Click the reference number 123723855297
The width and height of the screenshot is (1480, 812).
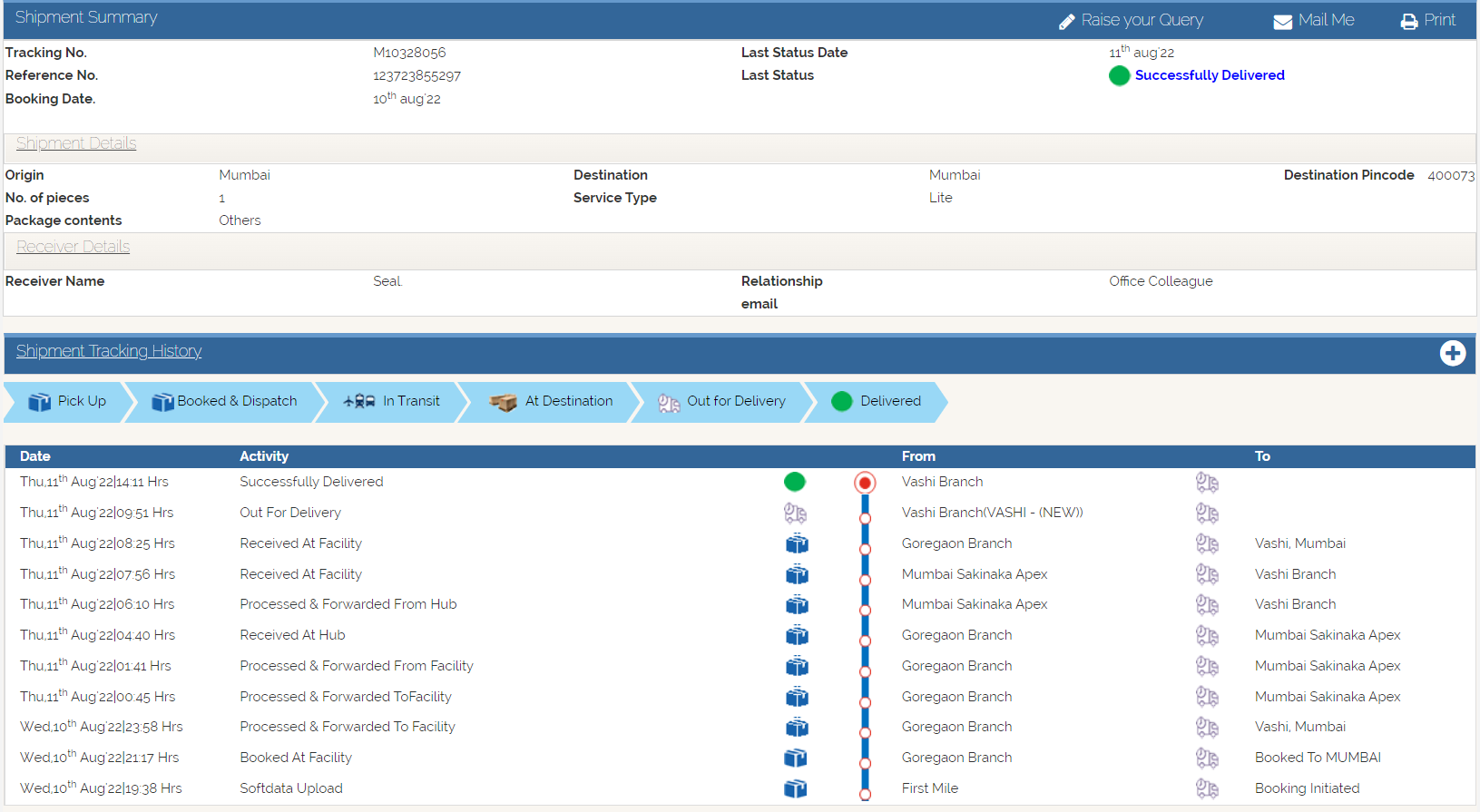tap(417, 76)
